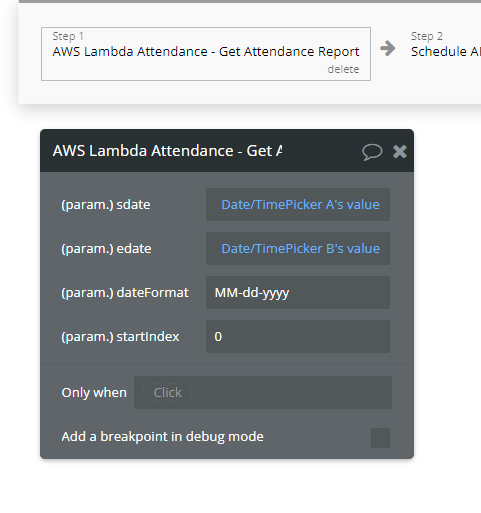This screenshot has height=513, width=481.
Task: Open the comment bubble icon in panel header
Action: pyautogui.click(x=372, y=152)
